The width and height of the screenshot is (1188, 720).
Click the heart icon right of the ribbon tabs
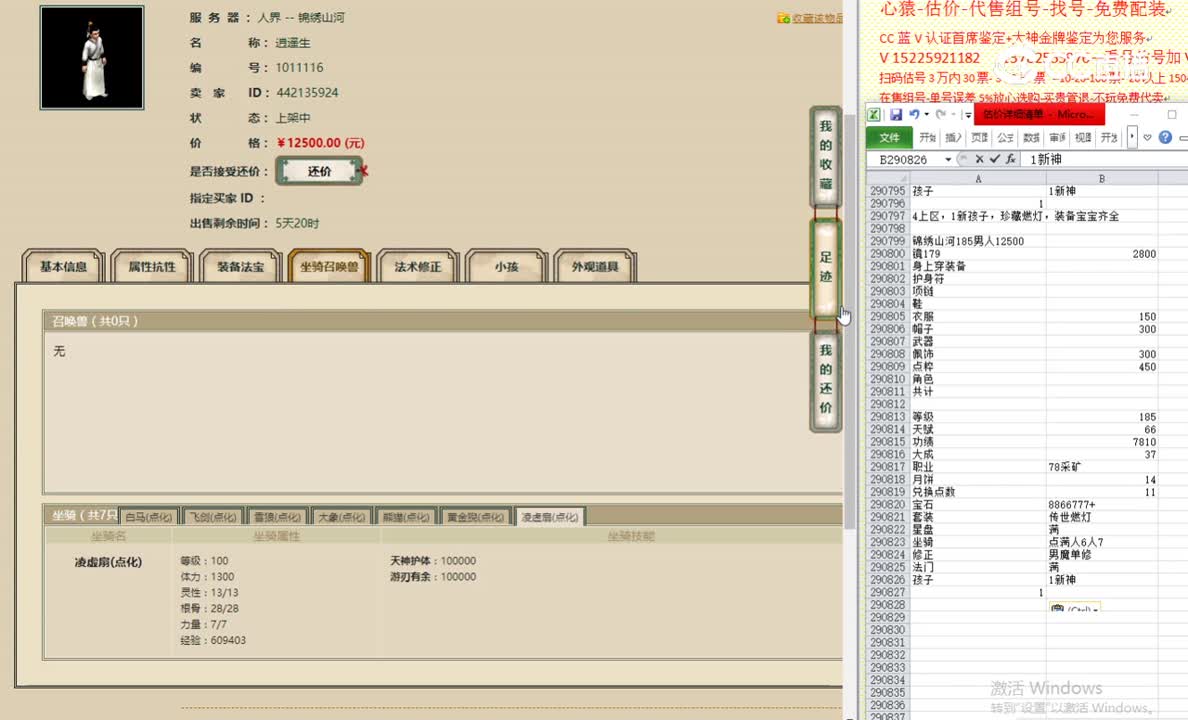coord(1145,138)
